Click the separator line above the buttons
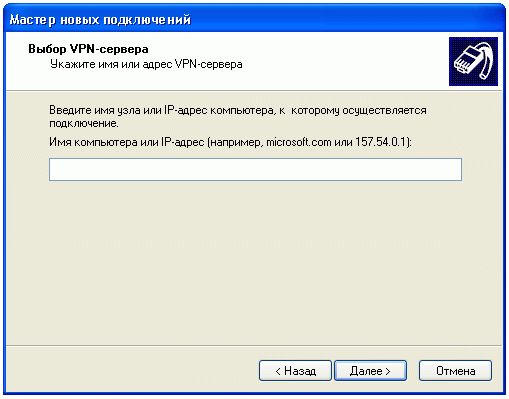The height and width of the screenshot is (399, 509). tap(254, 346)
